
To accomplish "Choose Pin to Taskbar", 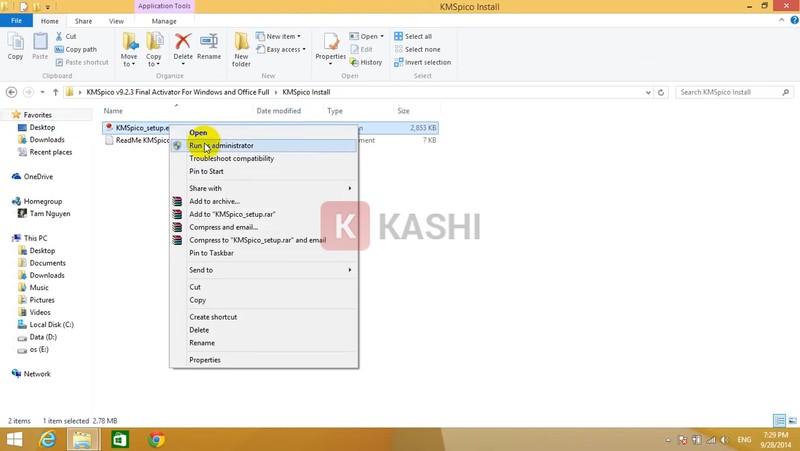I will tap(264, 253).
